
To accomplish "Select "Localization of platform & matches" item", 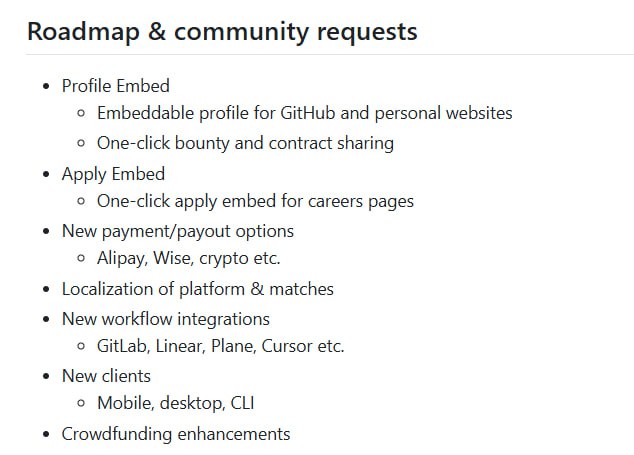I will click(197, 289).
